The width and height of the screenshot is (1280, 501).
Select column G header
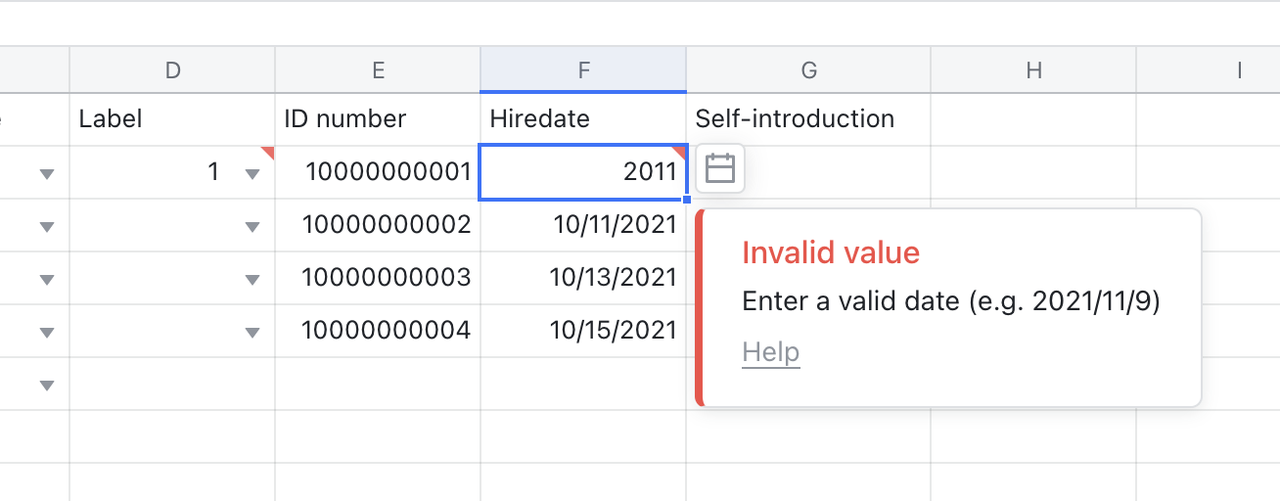click(x=808, y=70)
